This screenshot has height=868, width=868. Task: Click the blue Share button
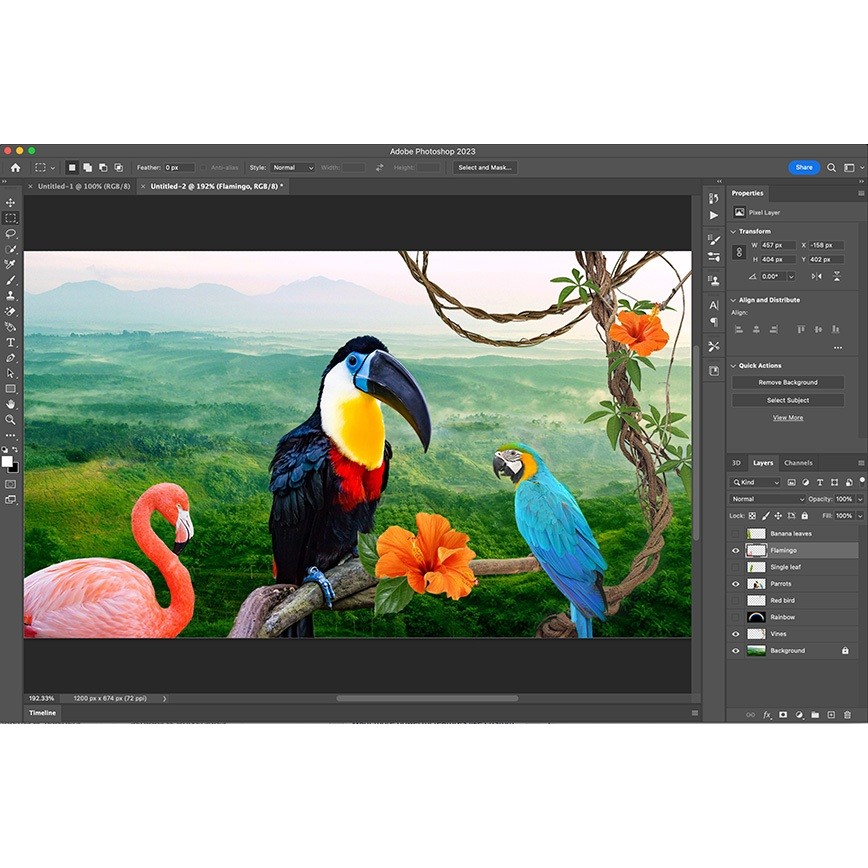pos(804,167)
